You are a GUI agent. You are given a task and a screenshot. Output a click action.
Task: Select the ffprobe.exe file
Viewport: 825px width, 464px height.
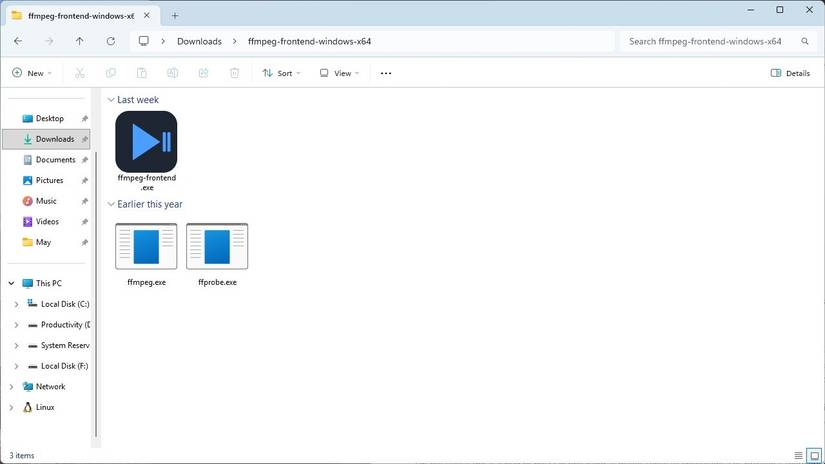coord(217,255)
